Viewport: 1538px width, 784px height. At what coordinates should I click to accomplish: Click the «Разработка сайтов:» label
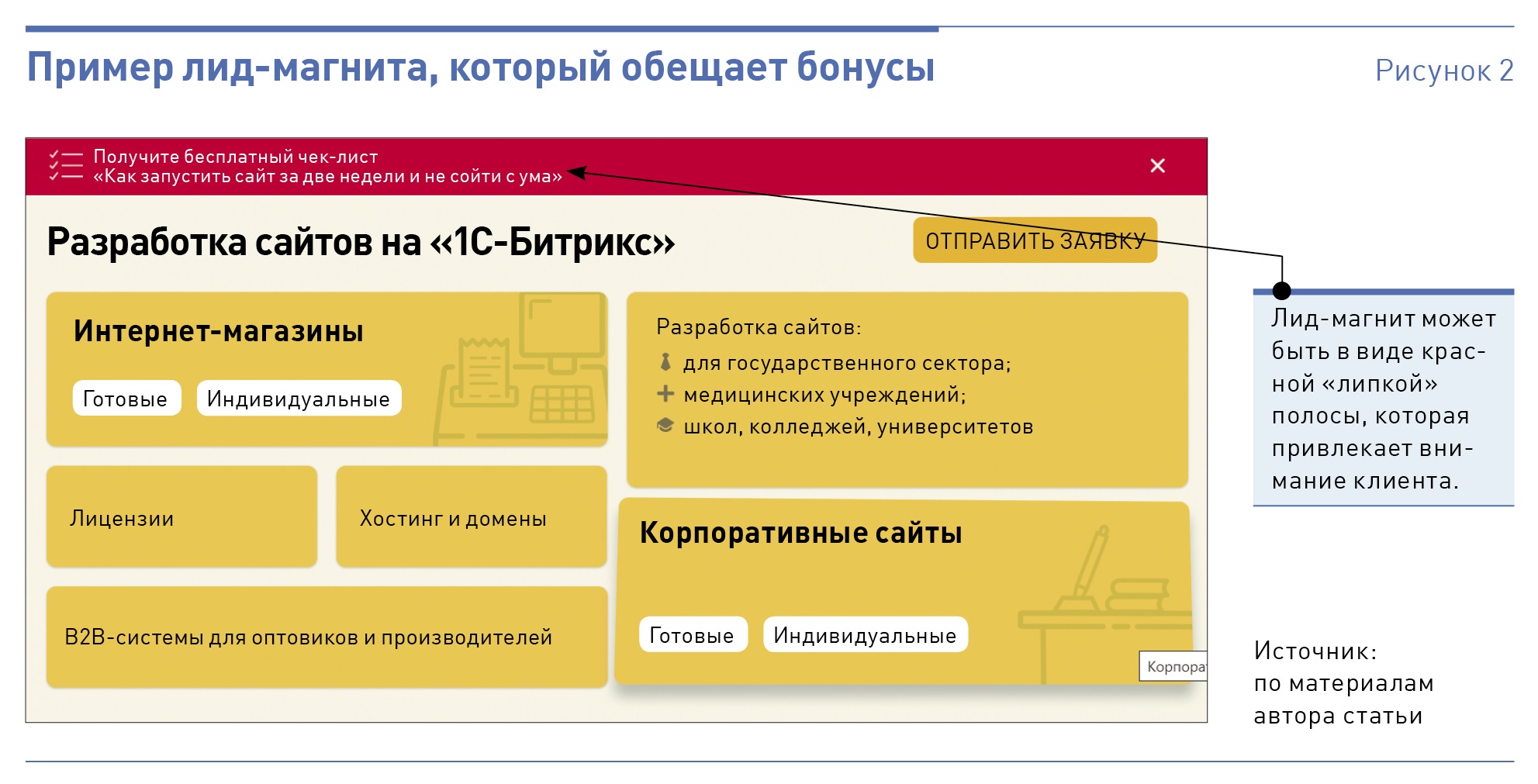point(759,327)
